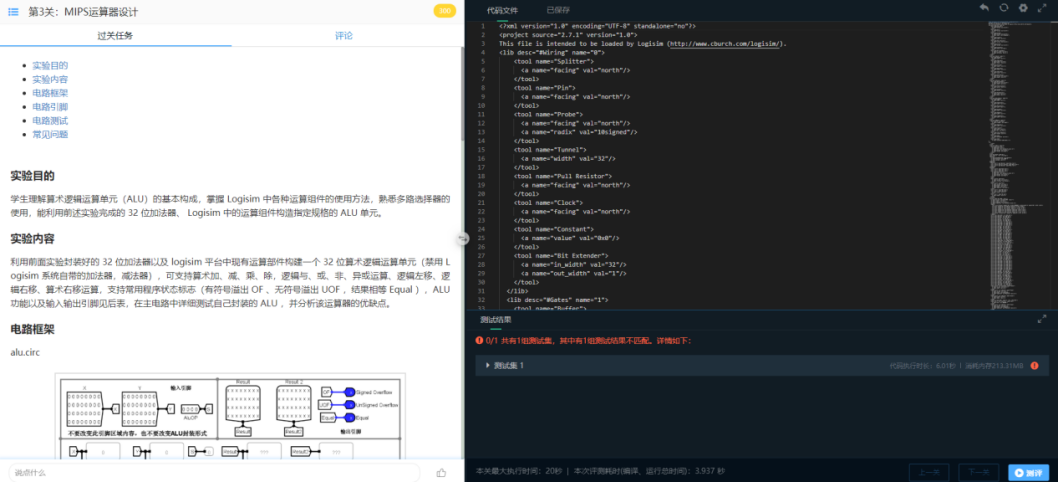Switch to the 评论 tab
This screenshot has width=1058, height=482.
(x=344, y=35)
